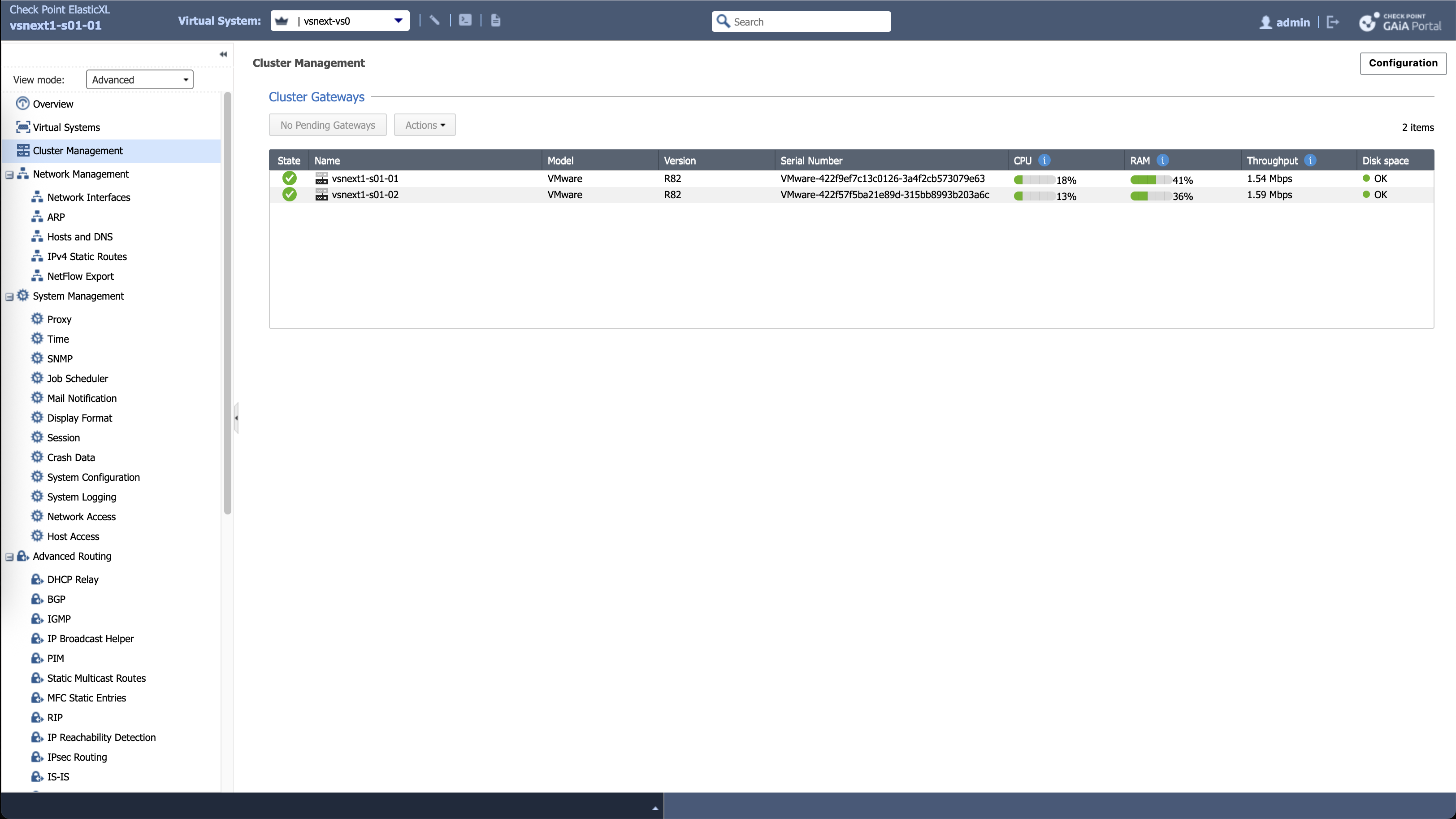Click the document scratchpad icon in header
The height and width of the screenshot is (819, 1456).
[495, 20]
